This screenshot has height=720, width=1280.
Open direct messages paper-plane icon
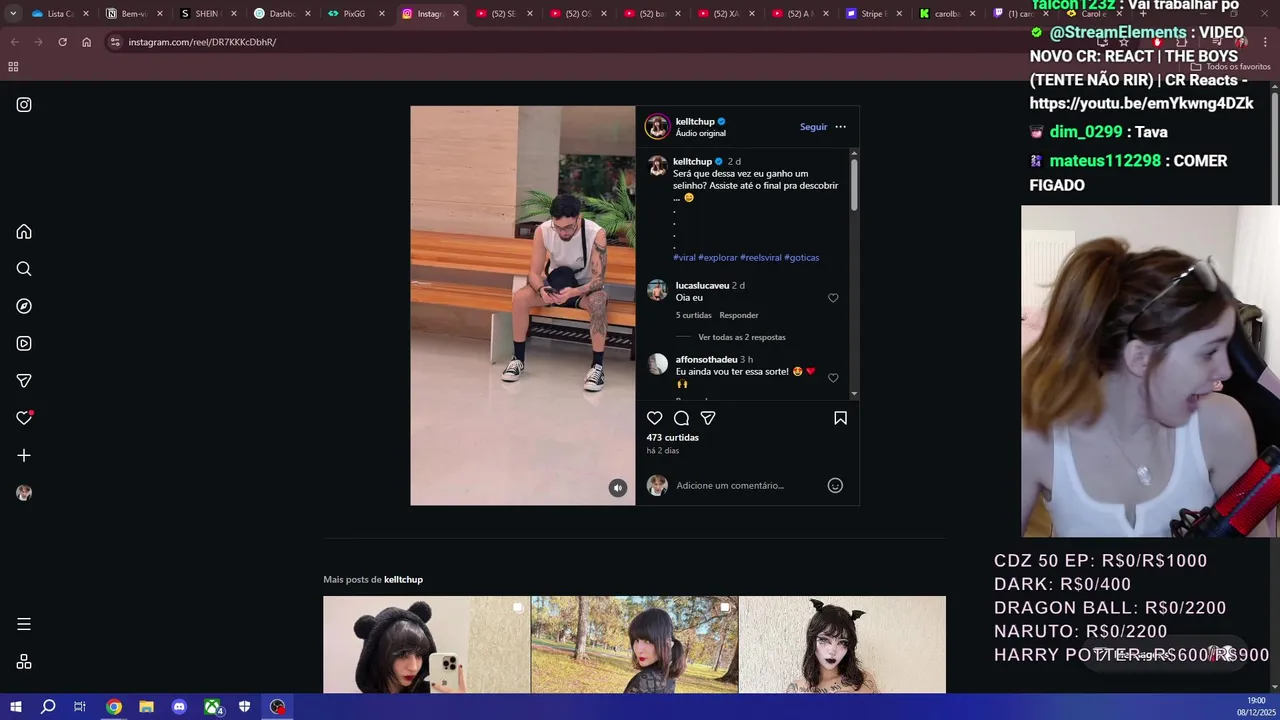coord(24,381)
